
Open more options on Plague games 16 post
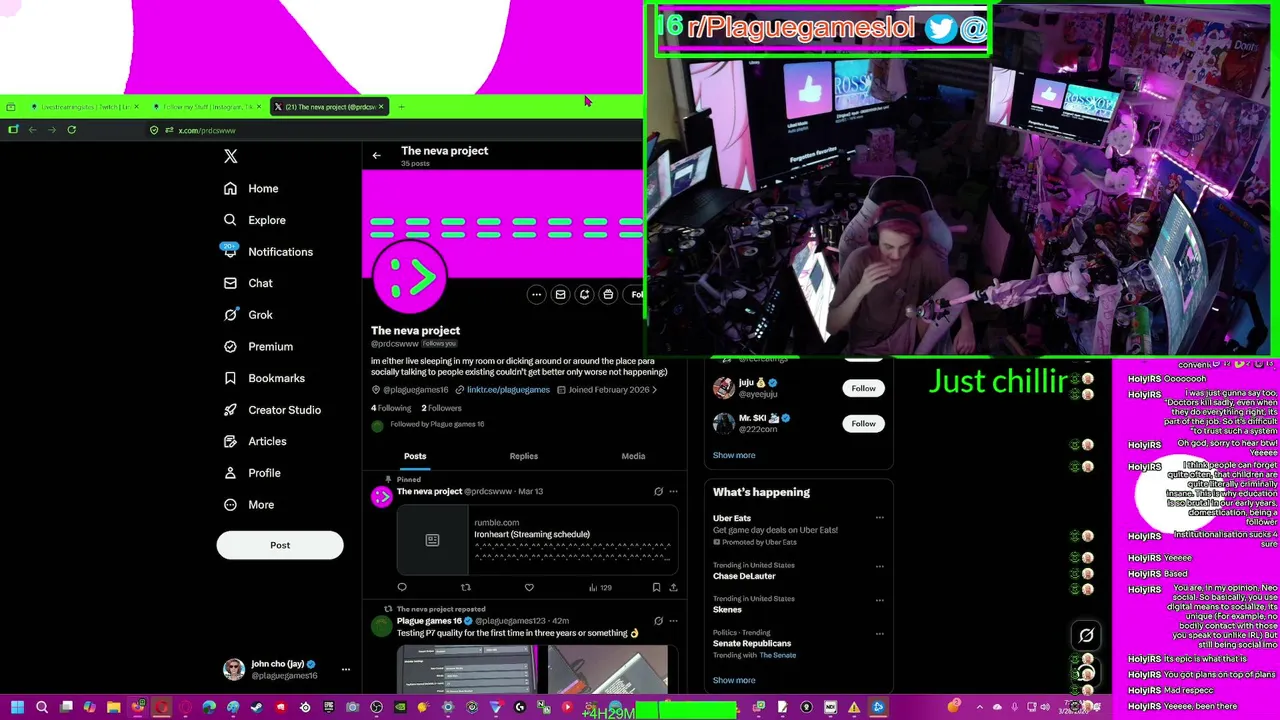pyautogui.click(x=673, y=621)
